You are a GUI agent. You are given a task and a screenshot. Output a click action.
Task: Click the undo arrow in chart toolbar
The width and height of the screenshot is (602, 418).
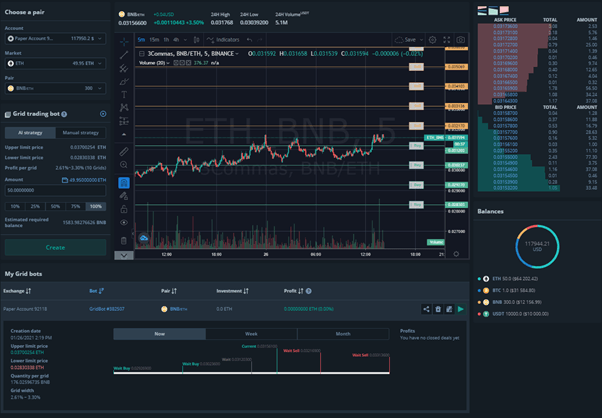coord(250,40)
